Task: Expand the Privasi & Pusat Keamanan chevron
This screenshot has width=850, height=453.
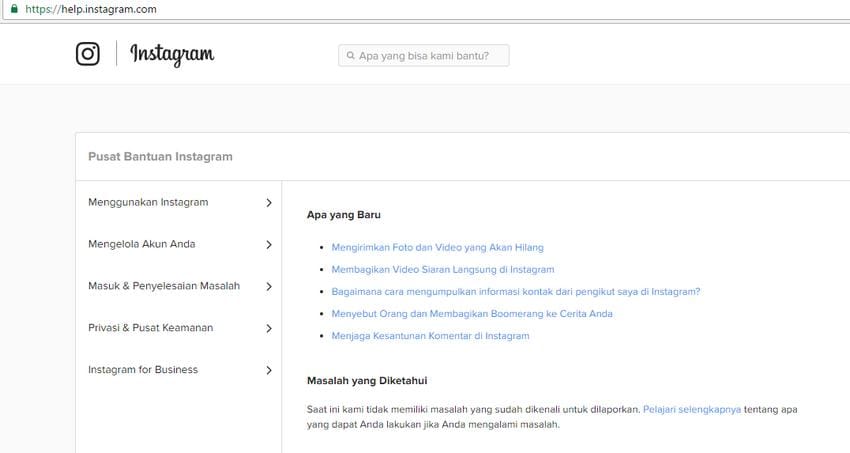Action: 268,329
